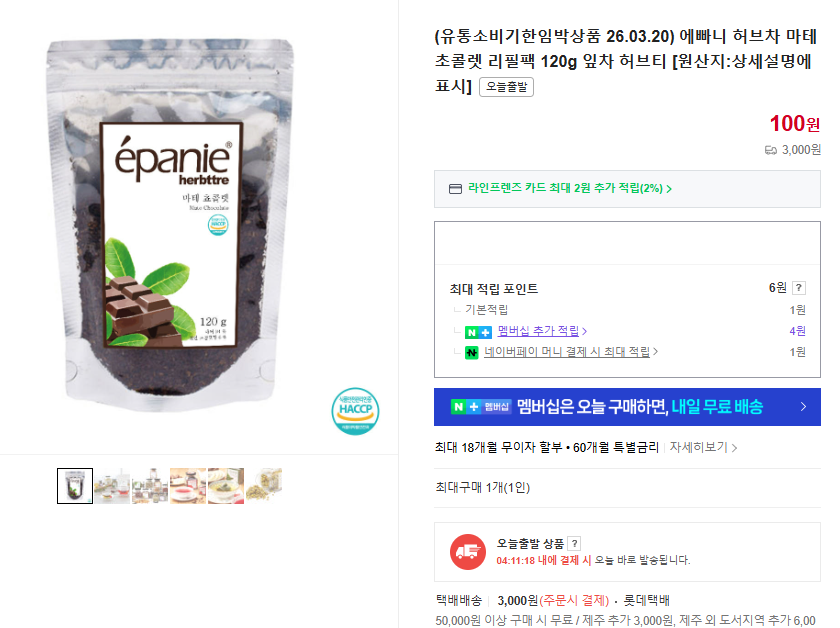840x628 pixels.
Task: Select the first product bag thumbnail
Action: [x=75, y=486]
